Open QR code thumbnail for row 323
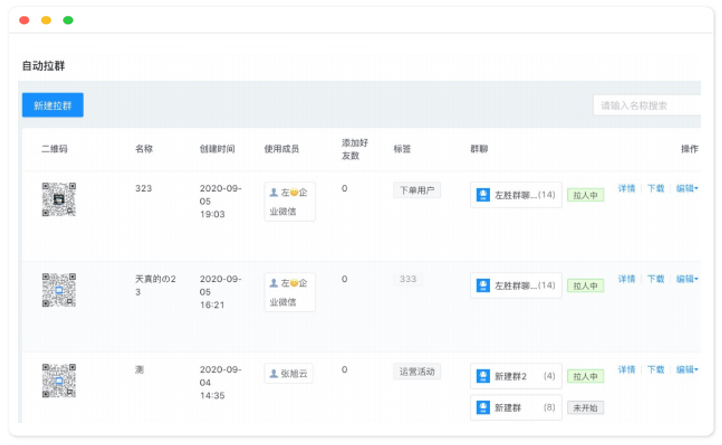This screenshot has height=445, width=722. [x=59, y=199]
